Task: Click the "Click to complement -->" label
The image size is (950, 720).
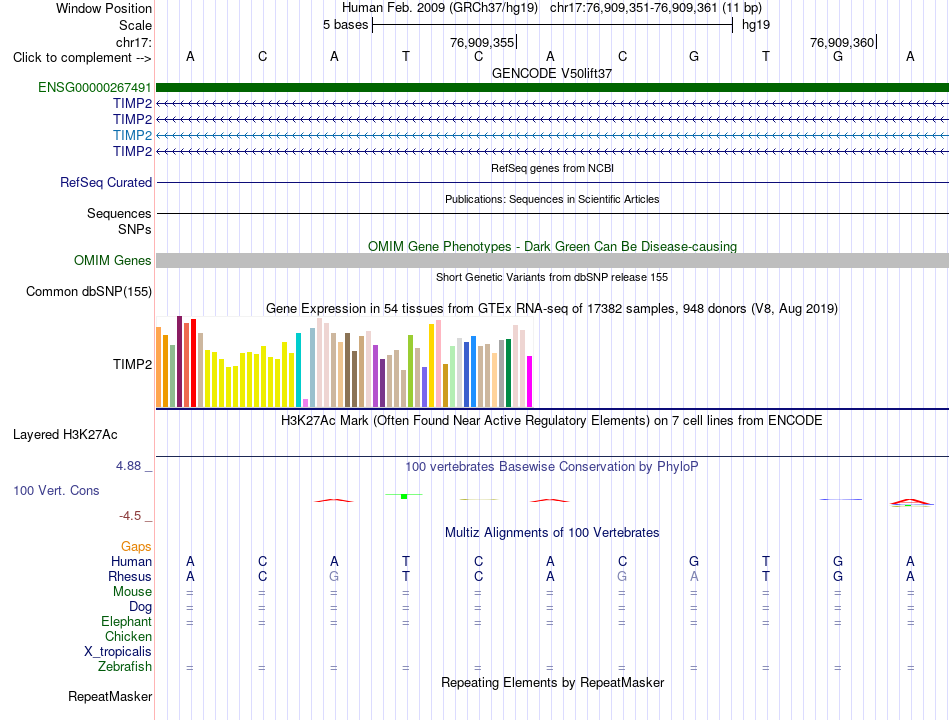Action: (82, 58)
